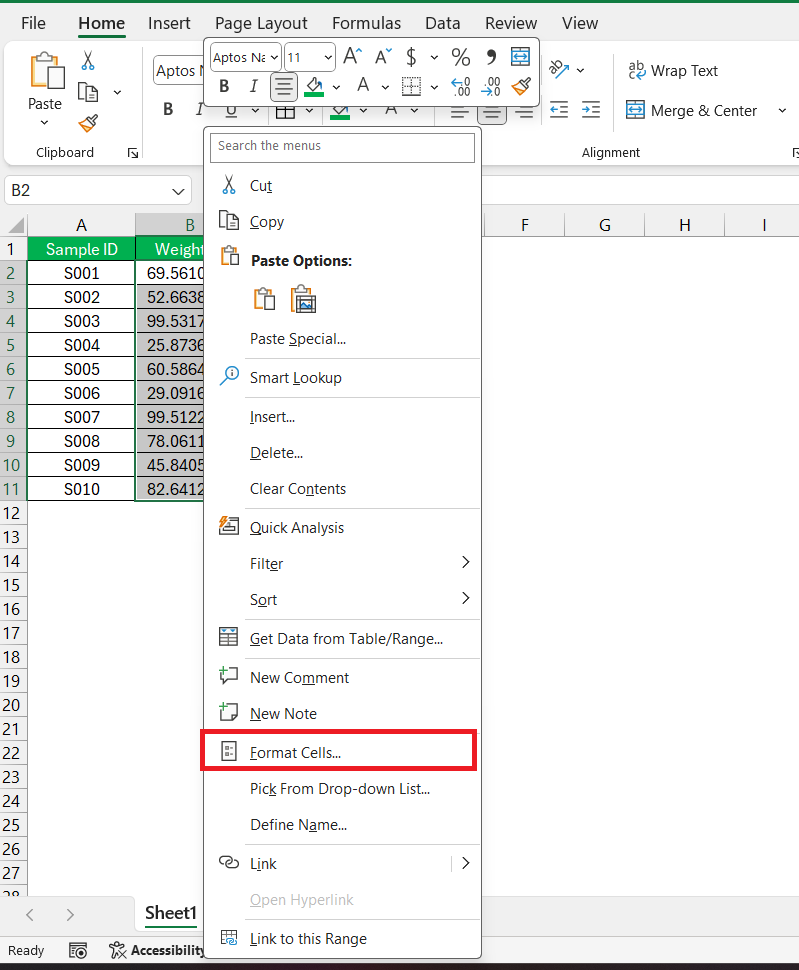Switch to the Formulas tab
The height and width of the screenshot is (970, 799).
(366, 24)
